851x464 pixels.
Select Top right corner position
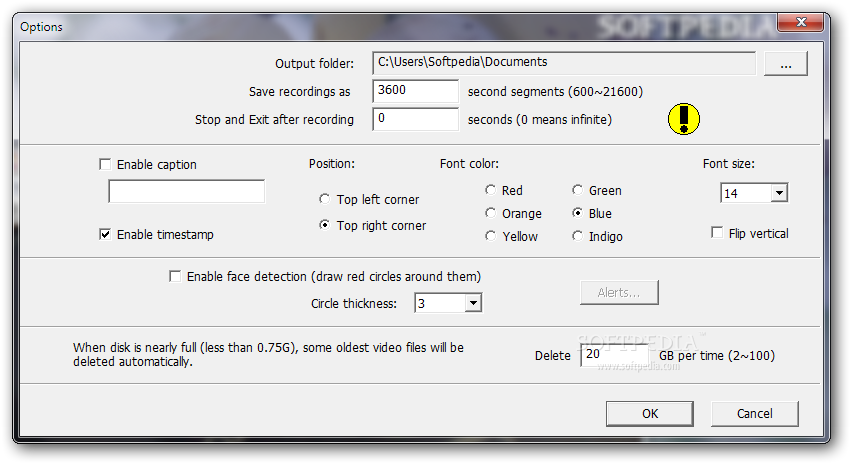click(325, 225)
